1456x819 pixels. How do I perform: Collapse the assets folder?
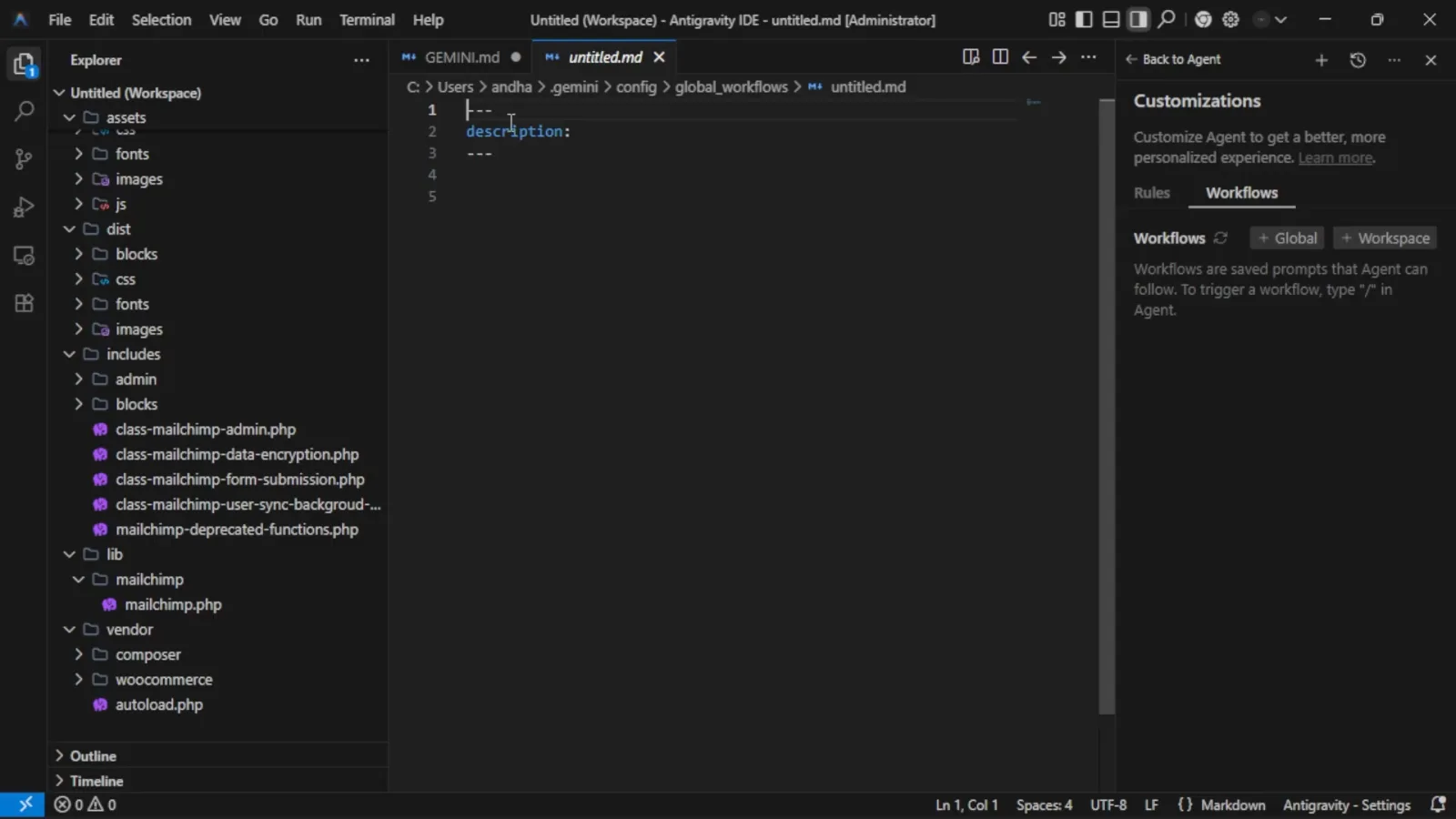click(69, 117)
